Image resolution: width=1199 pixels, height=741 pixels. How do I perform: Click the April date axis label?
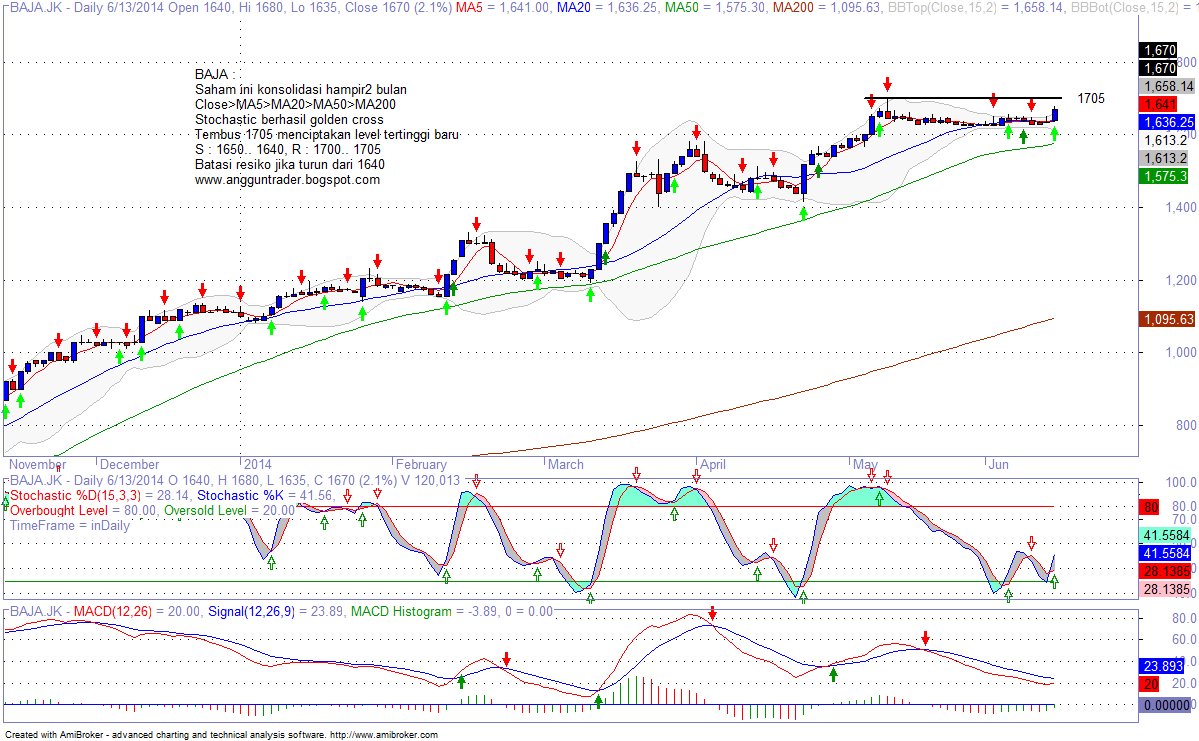(713, 464)
